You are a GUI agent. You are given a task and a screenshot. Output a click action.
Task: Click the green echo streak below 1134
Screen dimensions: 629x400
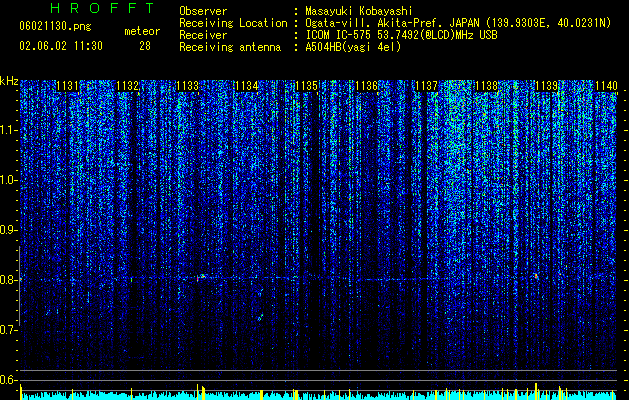pos(260,317)
